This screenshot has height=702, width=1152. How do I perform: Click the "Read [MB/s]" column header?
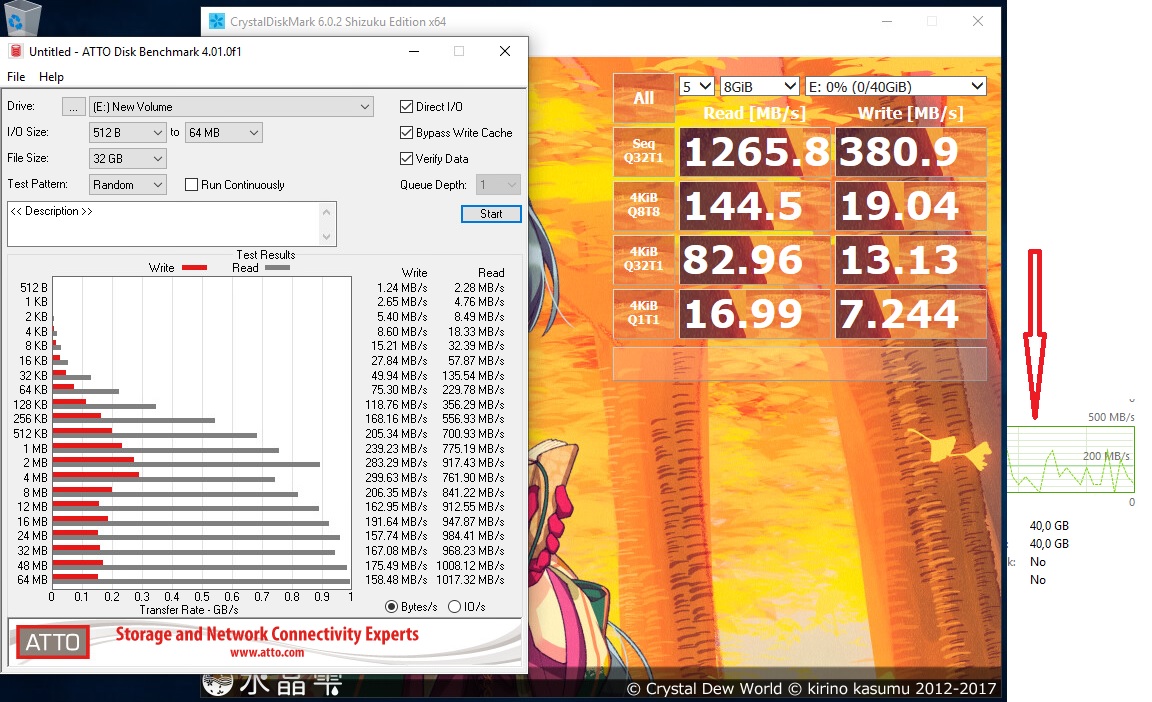tap(755, 113)
